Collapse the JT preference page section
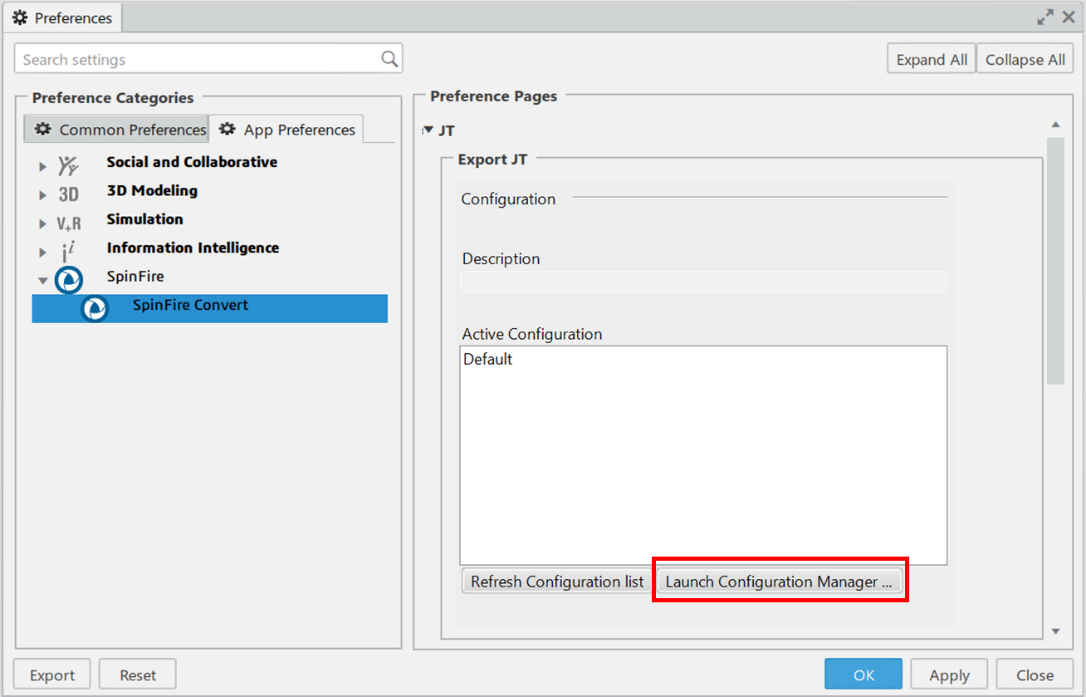The image size is (1086, 697). [428, 130]
